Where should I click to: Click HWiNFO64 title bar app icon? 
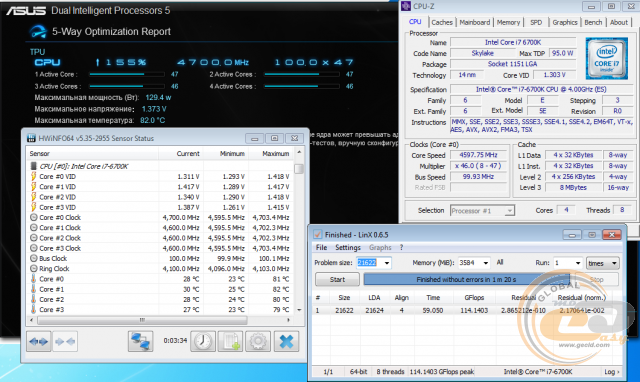pos(31,138)
